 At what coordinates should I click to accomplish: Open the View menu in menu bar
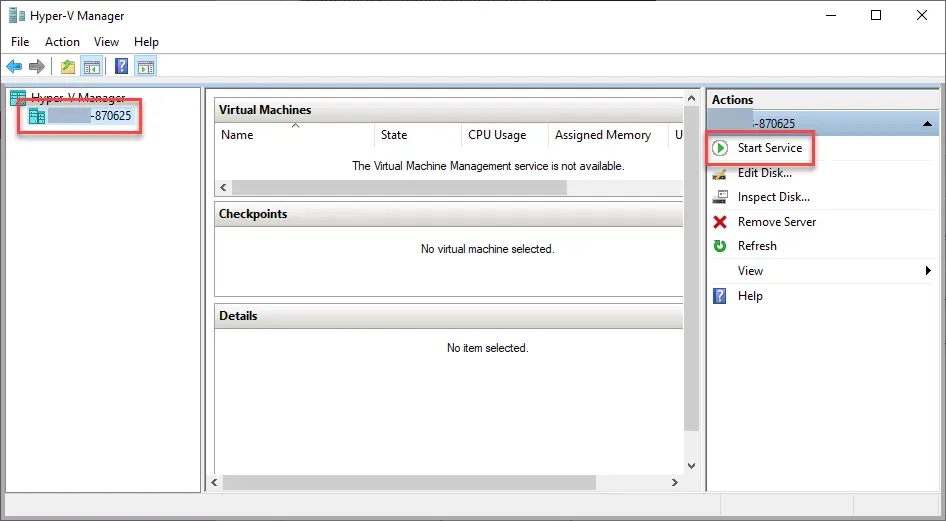click(x=106, y=42)
